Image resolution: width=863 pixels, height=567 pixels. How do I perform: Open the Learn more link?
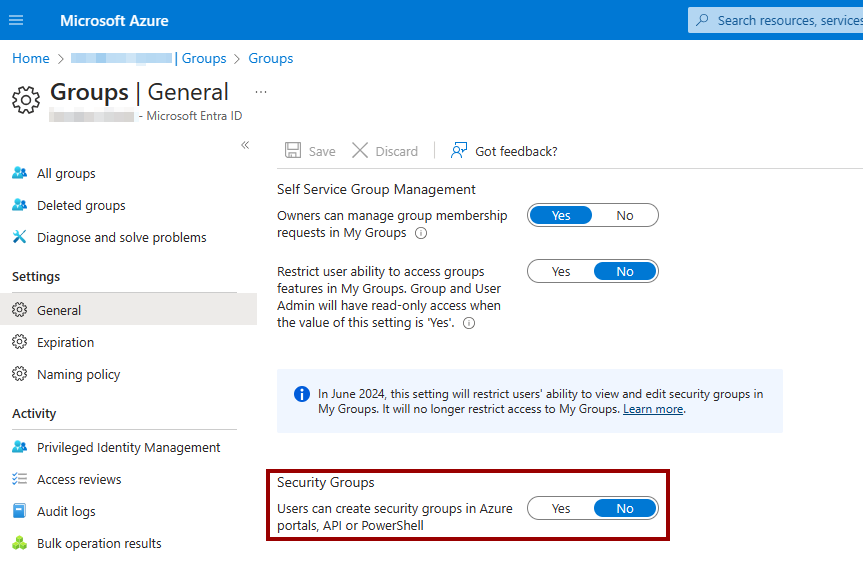tap(653, 409)
